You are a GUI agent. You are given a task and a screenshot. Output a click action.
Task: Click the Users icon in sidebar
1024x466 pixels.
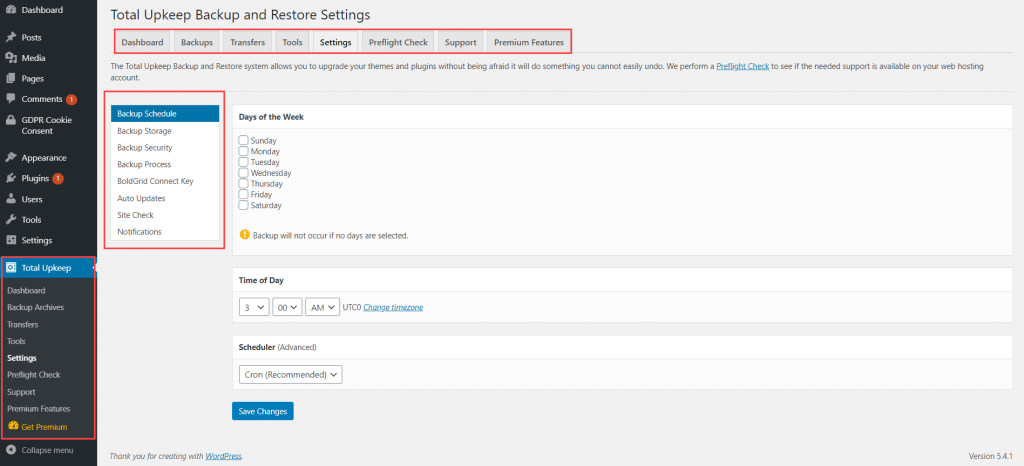point(11,199)
